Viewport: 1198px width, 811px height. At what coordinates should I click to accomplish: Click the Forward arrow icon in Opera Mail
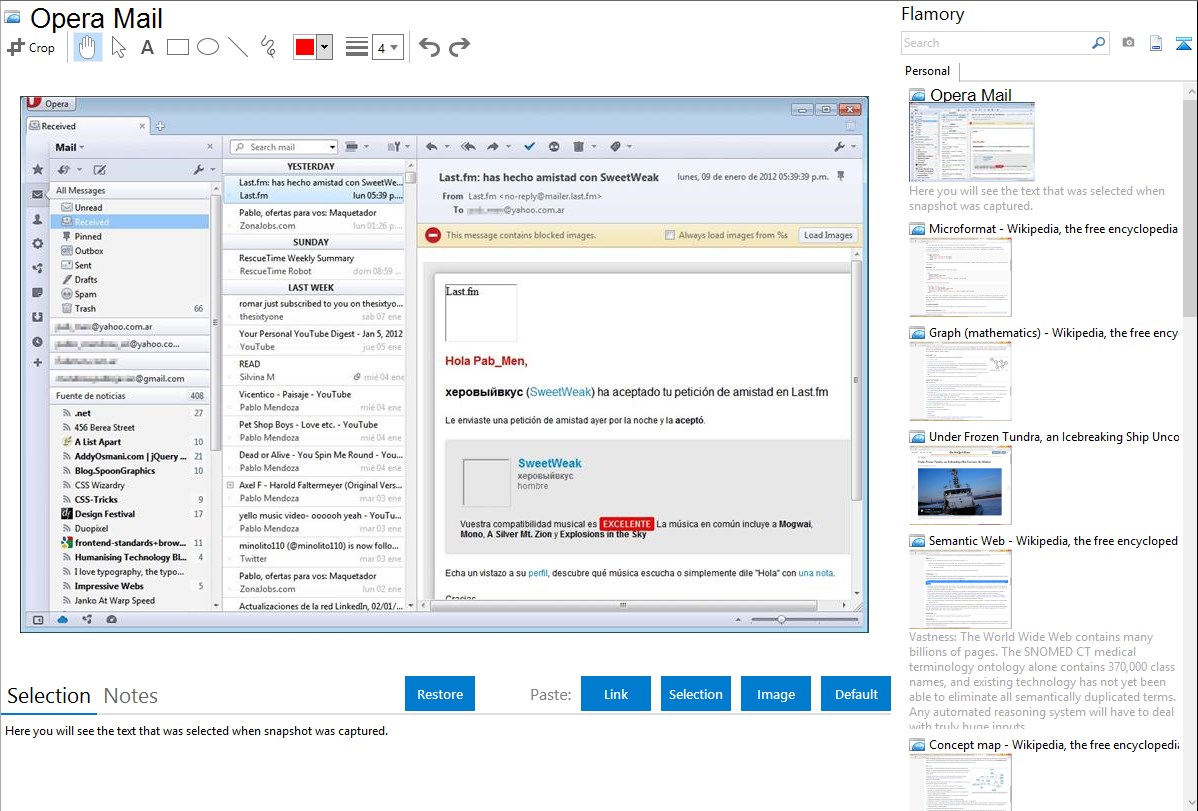(493, 147)
